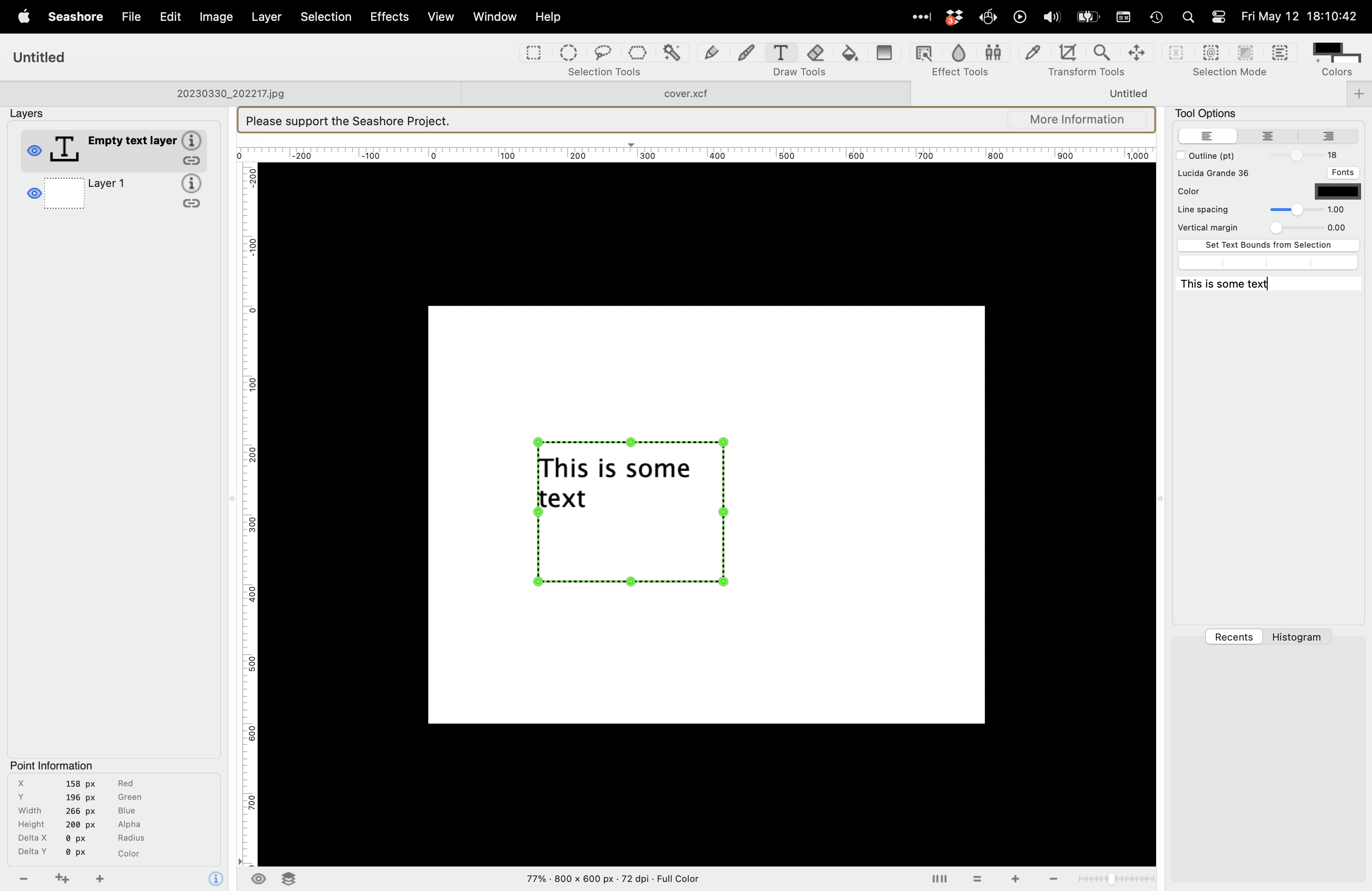Screen dimensions: 1372x891
Task: Open the text Color swatch
Action: 1337,191
